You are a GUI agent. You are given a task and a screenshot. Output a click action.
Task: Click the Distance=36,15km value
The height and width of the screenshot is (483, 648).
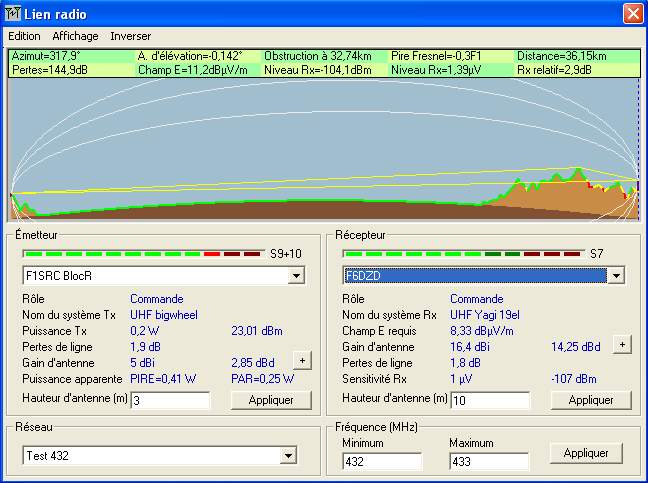[562, 56]
